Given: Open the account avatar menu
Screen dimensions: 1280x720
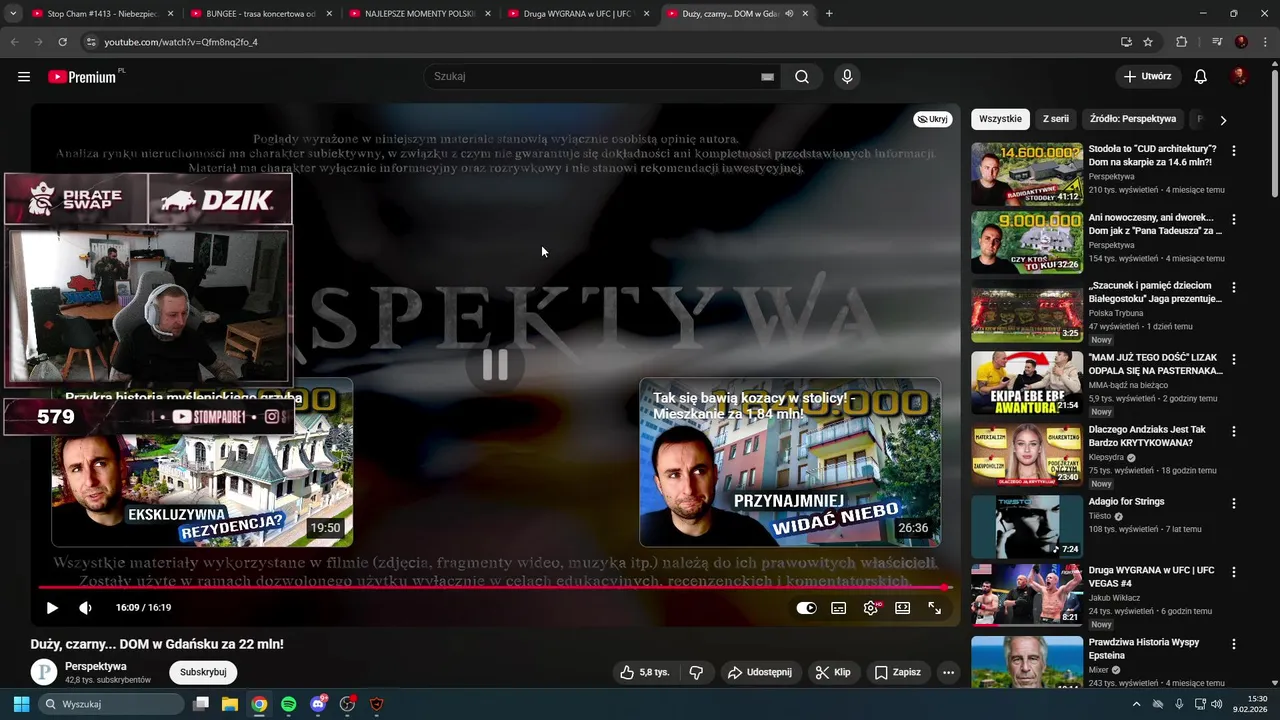Looking at the screenshot, I should pyautogui.click(x=1239, y=77).
